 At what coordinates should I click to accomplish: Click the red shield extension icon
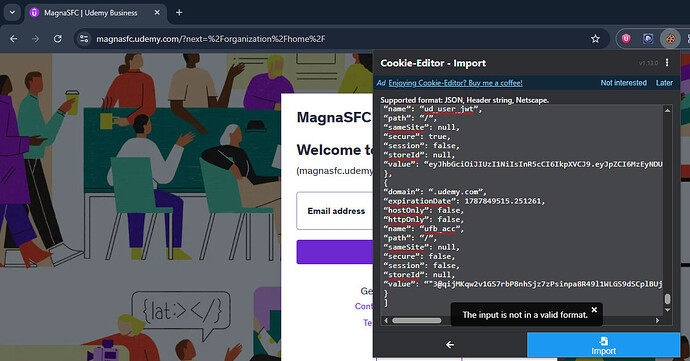626,39
